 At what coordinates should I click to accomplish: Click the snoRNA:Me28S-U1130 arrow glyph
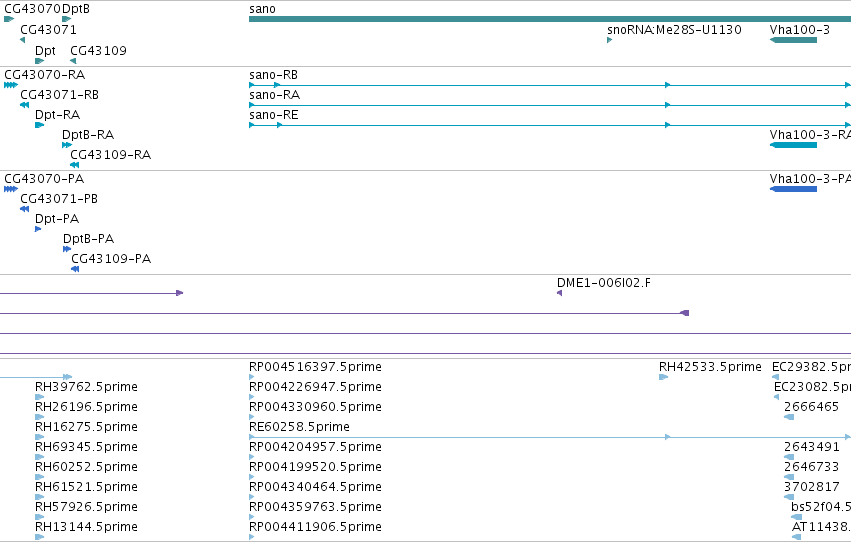coord(609,40)
